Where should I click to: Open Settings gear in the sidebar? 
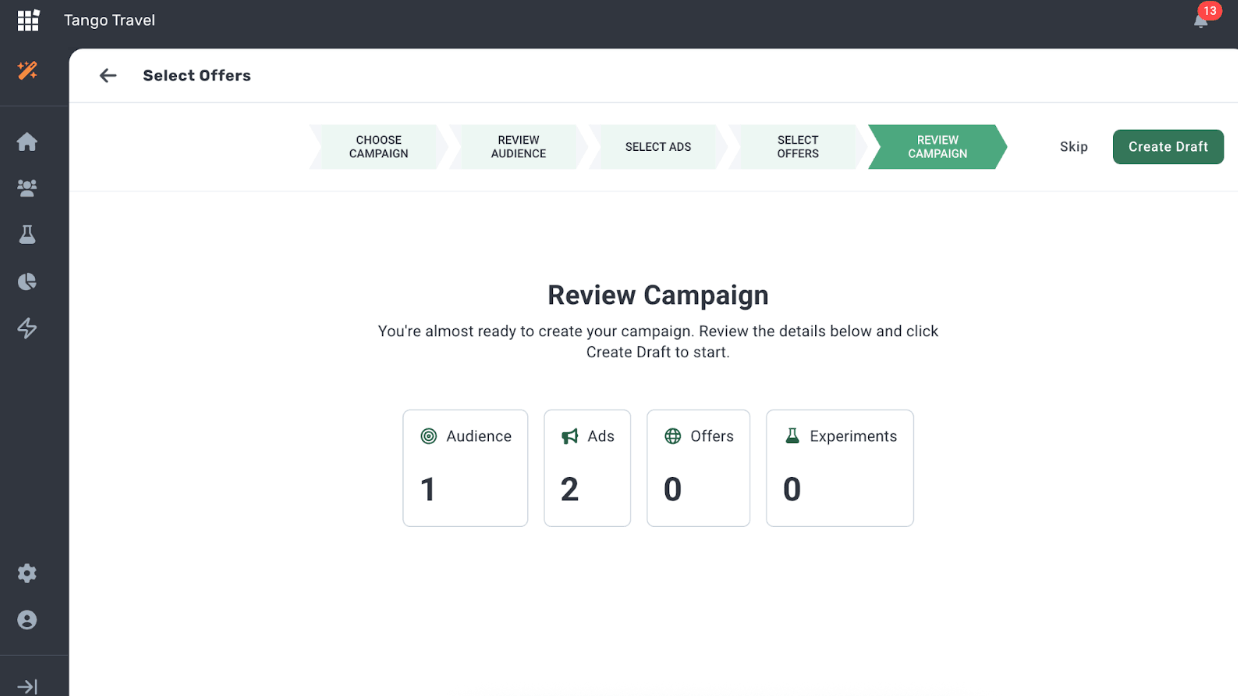(27, 573)
